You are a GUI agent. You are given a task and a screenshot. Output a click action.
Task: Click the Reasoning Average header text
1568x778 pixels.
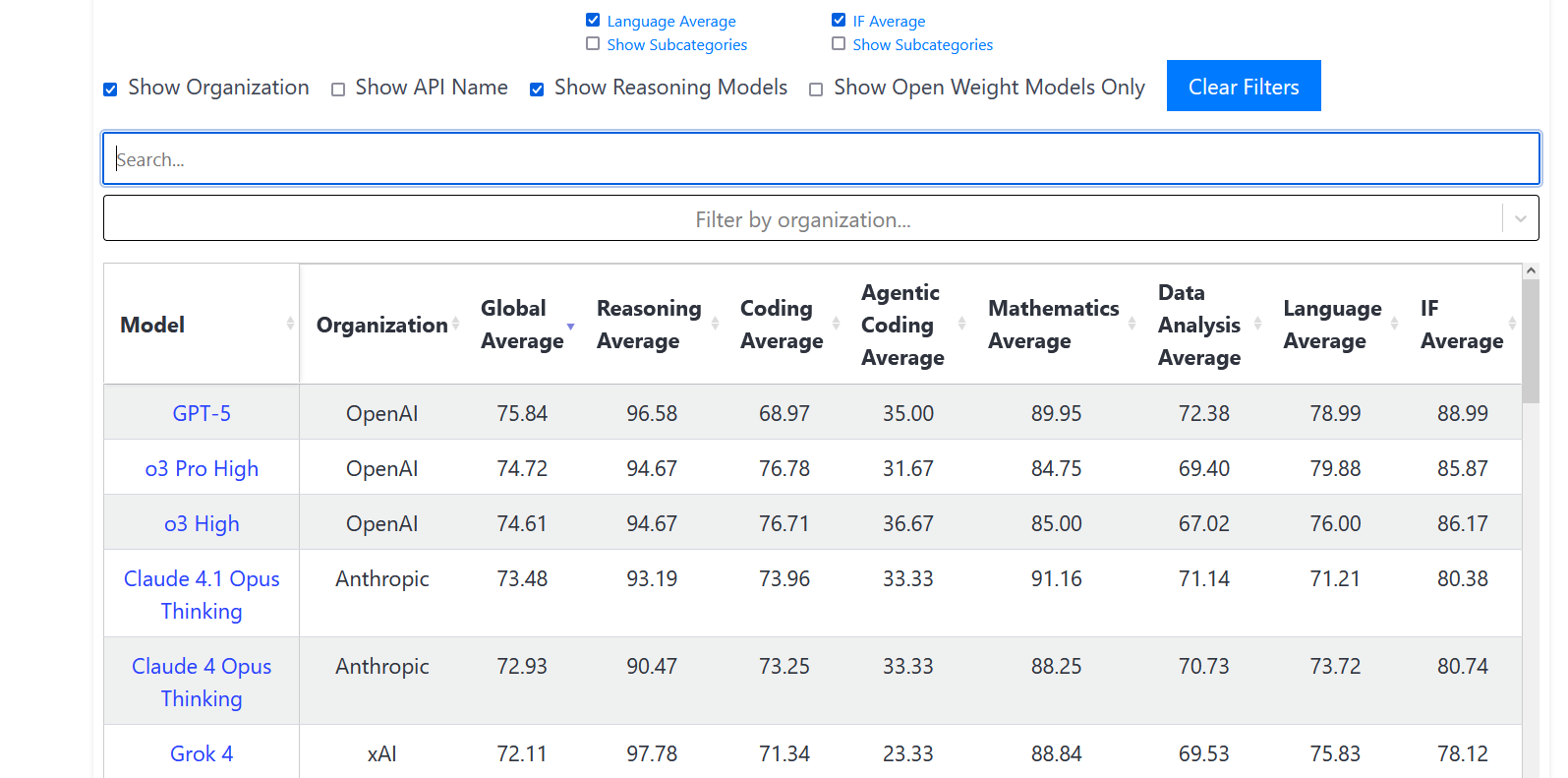pos(649,325)
